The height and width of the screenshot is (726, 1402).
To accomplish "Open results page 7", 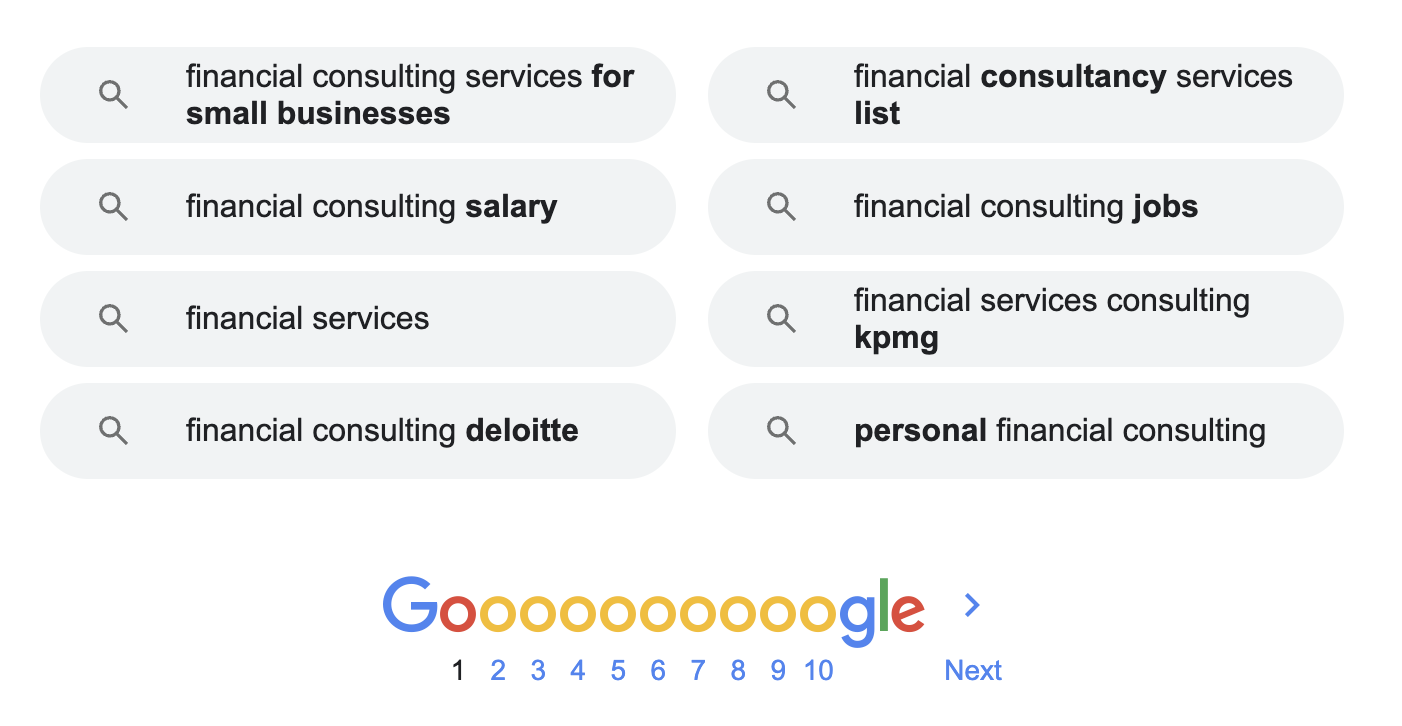I will [x=698, y=671].
